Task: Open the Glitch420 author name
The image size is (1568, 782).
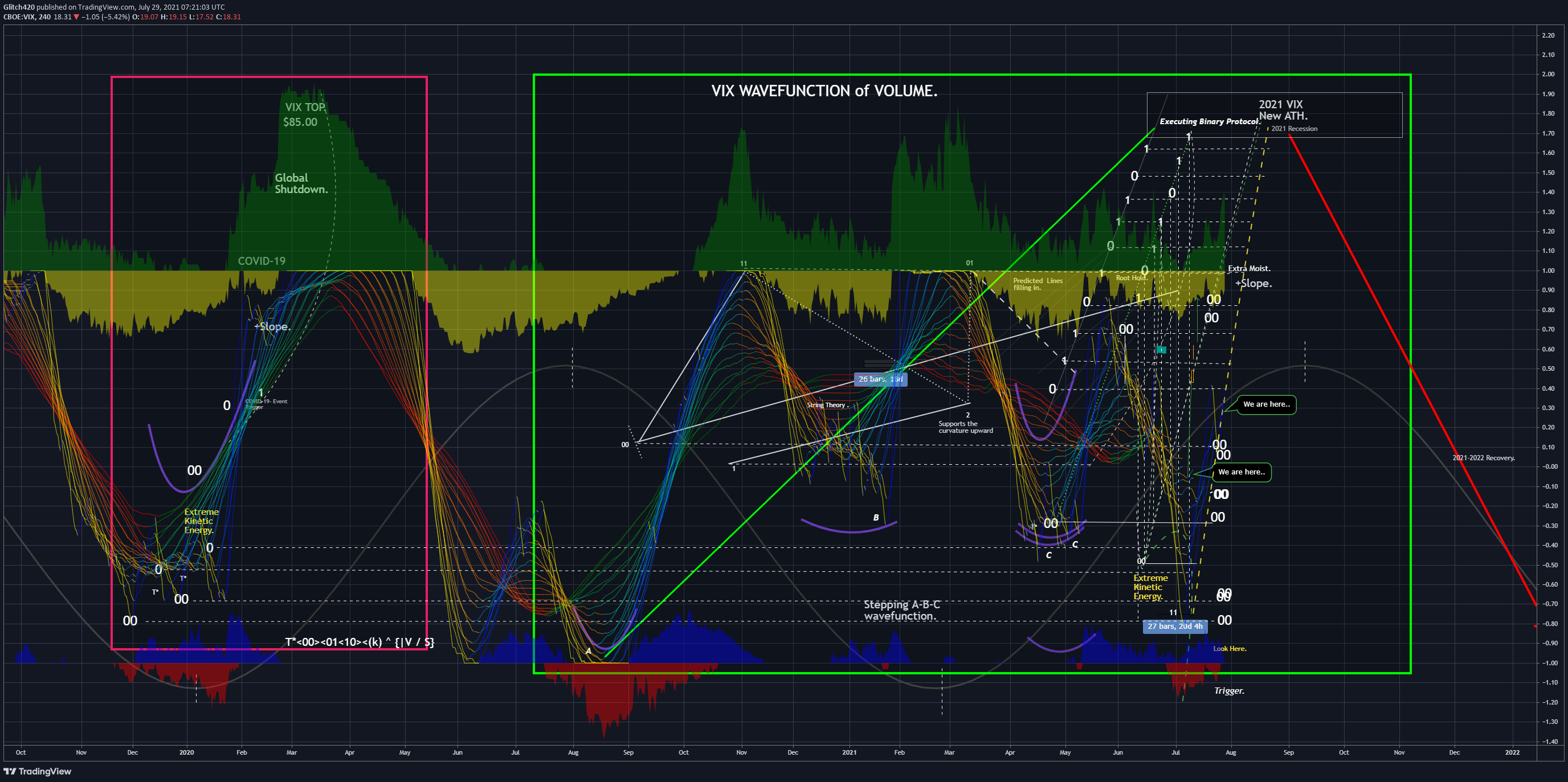Action: point(19,7)
